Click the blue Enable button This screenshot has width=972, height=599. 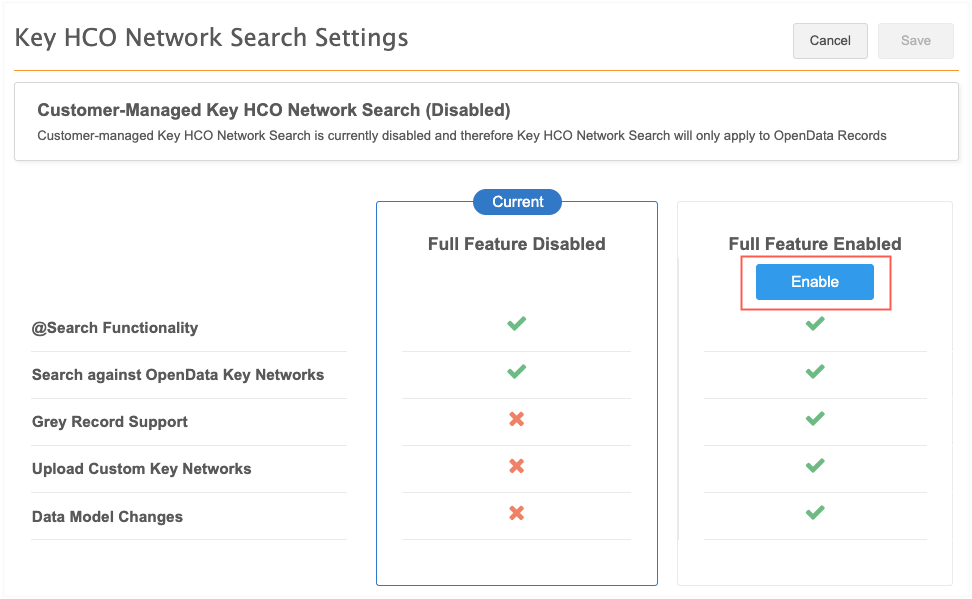pyautogui.click(x=814, y=282)
